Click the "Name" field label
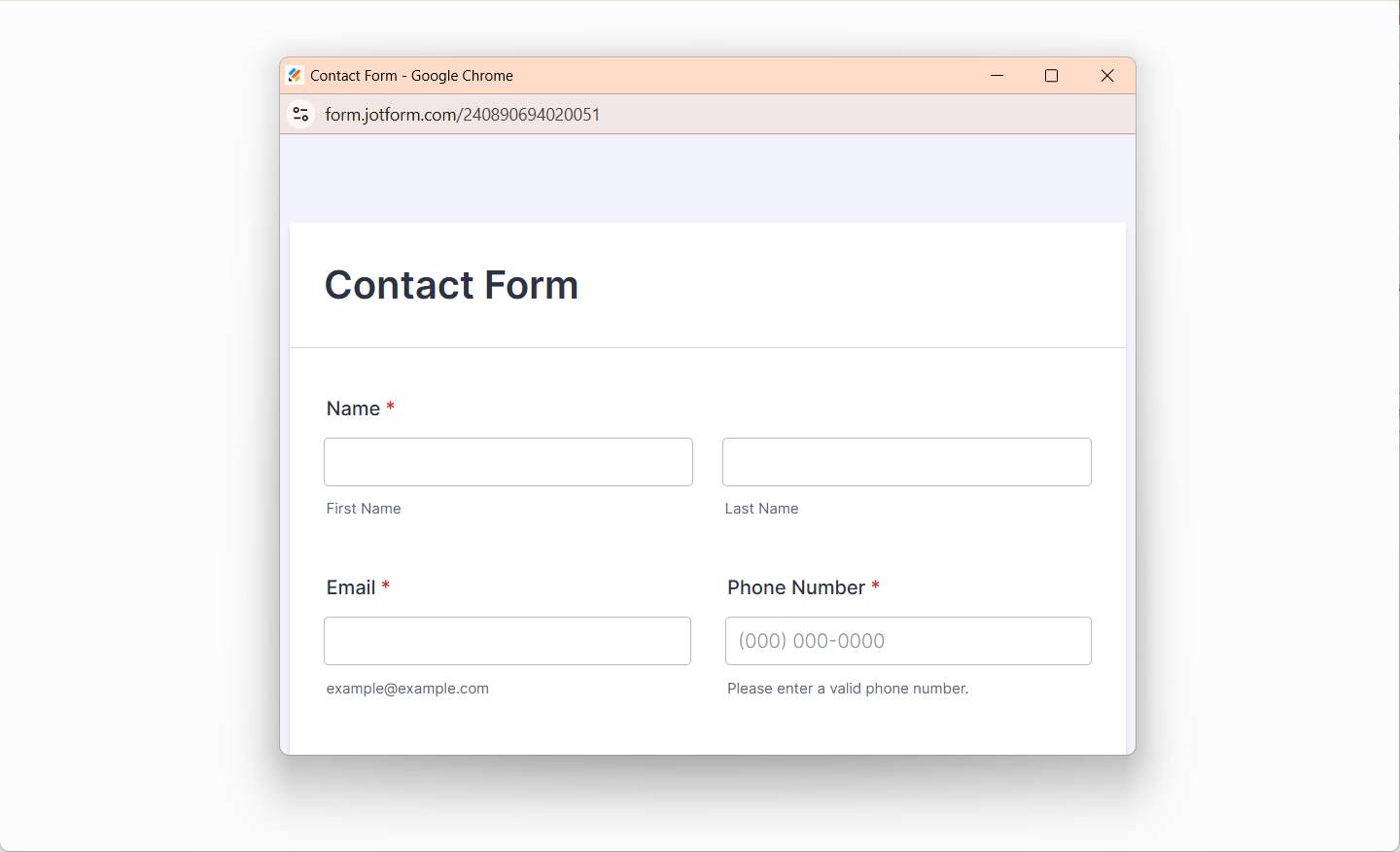The width and height of the screenshot is (1400, 852). [x=353, y=408]
